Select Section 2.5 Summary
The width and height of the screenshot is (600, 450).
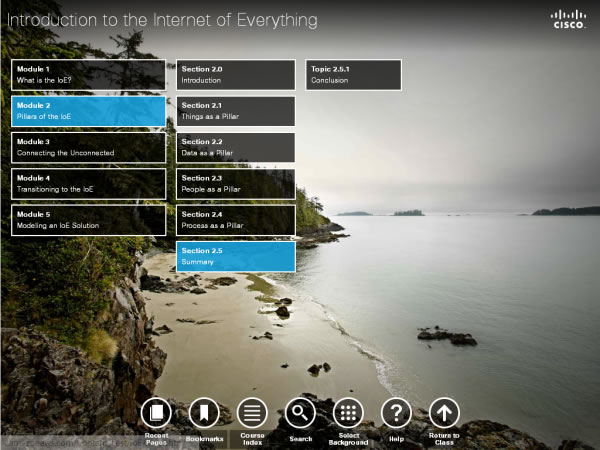click(x=235, y=256)
